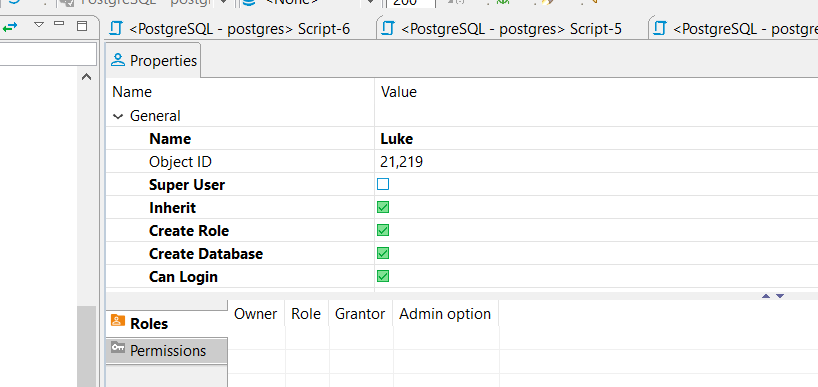Minimize the navigator panel

tap(59, 23)
